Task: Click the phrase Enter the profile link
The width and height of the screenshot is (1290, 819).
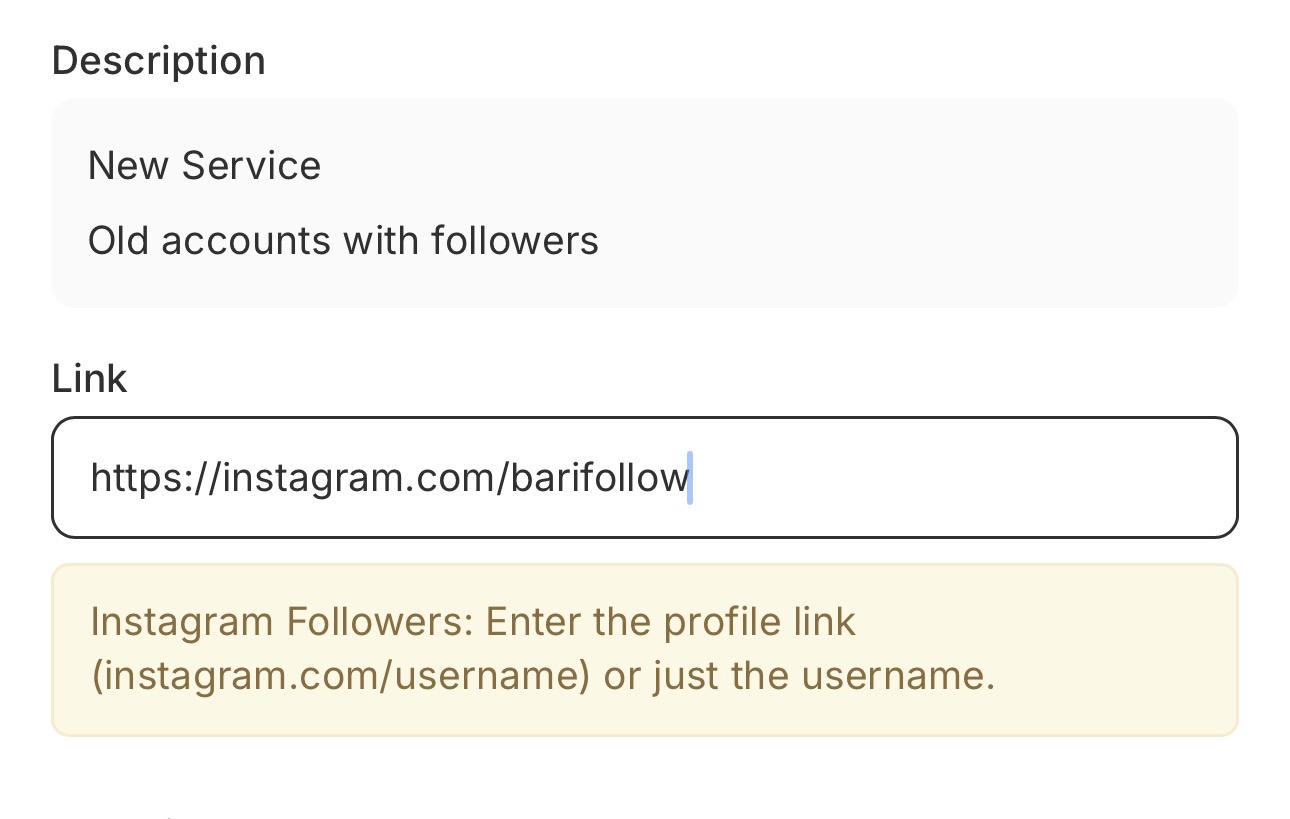Action: (670, 621)
